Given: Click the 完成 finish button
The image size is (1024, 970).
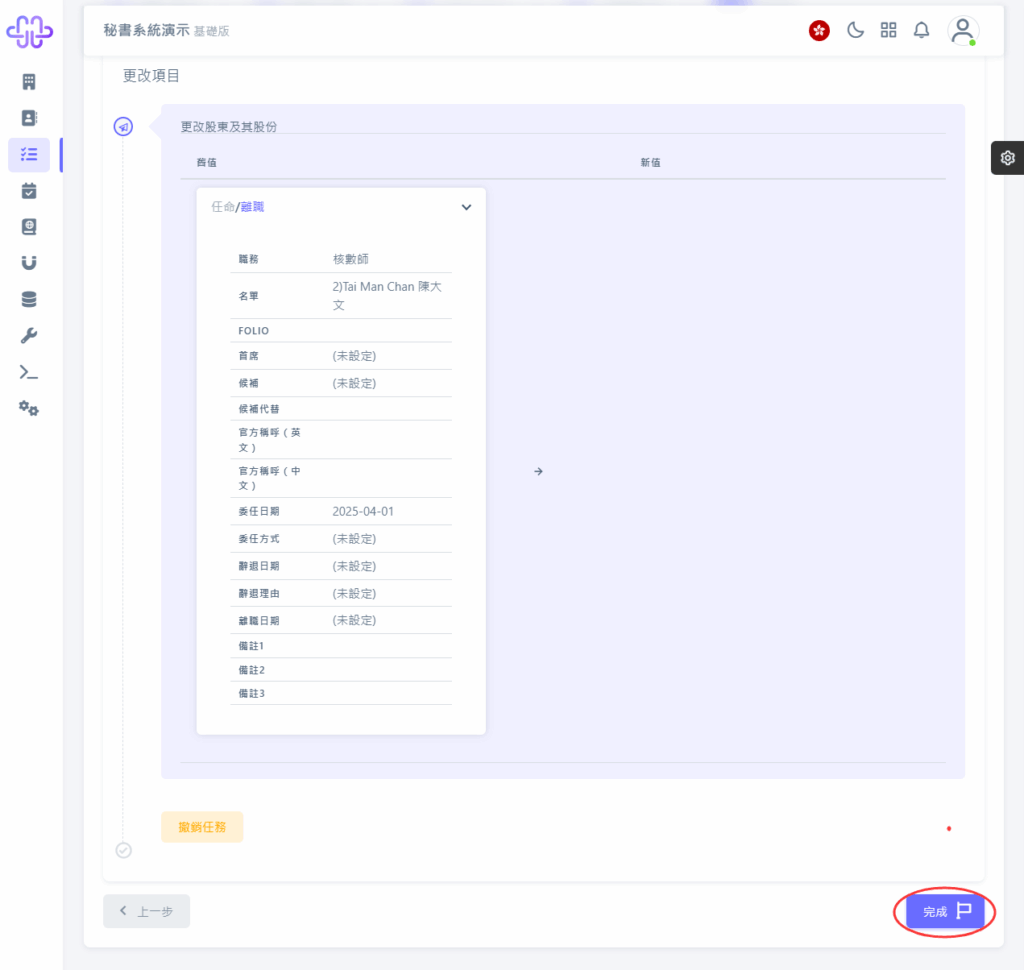Looking at the screenshot, I should [x=946, y=911].
